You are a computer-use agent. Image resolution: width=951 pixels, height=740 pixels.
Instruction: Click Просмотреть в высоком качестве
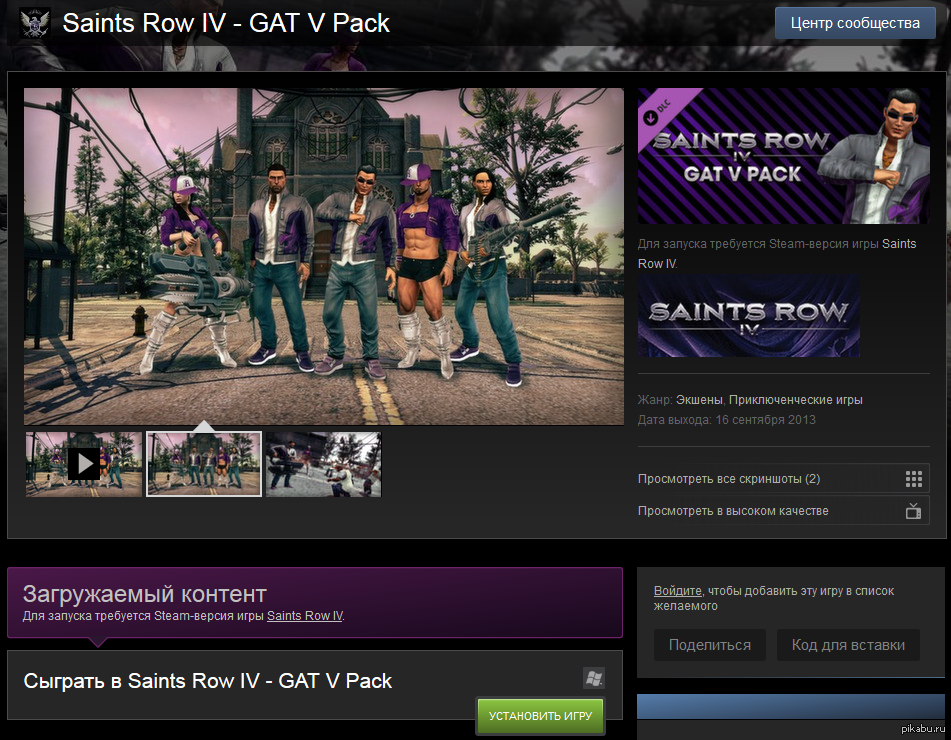pos(733,511)
